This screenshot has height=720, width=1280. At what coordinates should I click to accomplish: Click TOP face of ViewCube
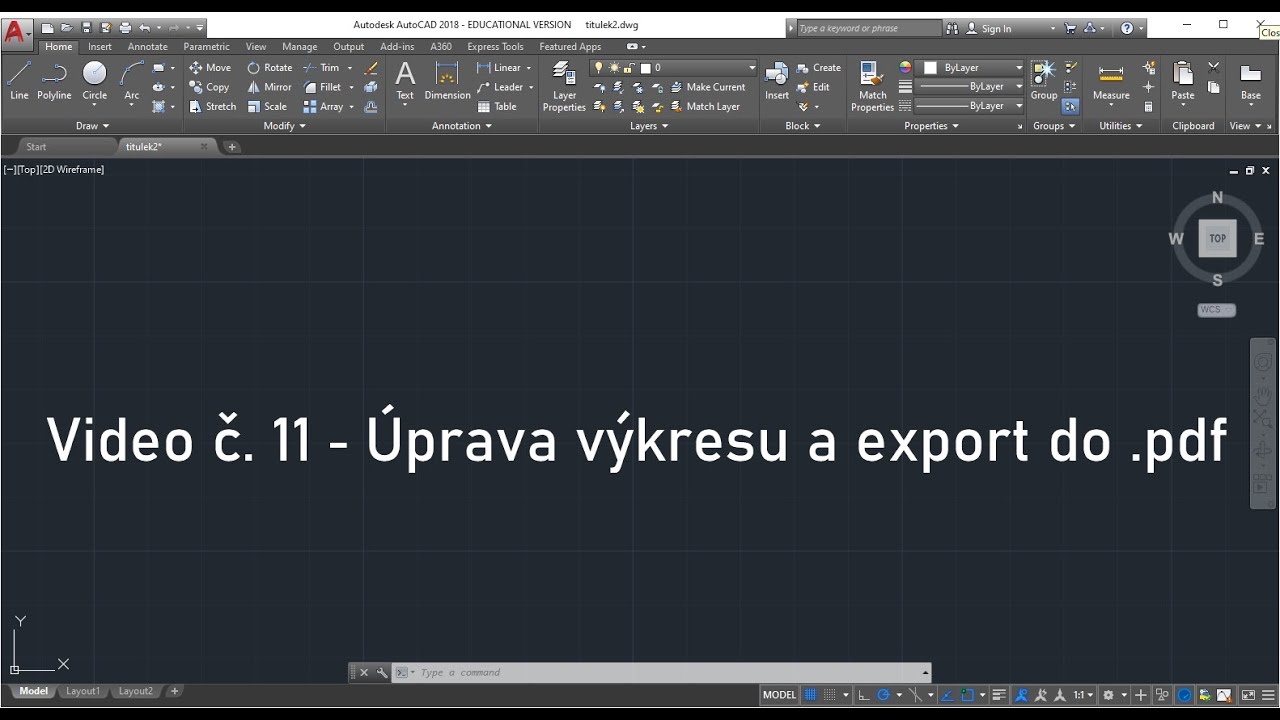tap(1217, 239)
